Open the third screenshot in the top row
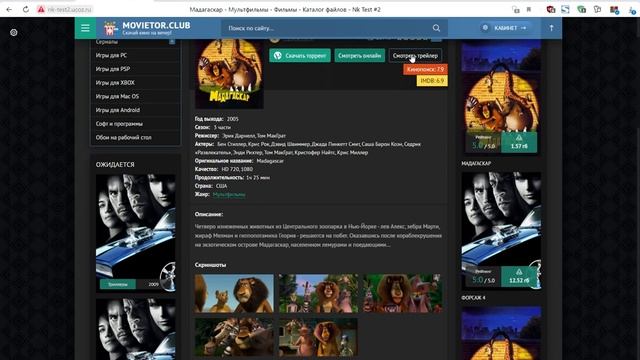The height and width of the screenshot is (360, 640). (402, 293)
